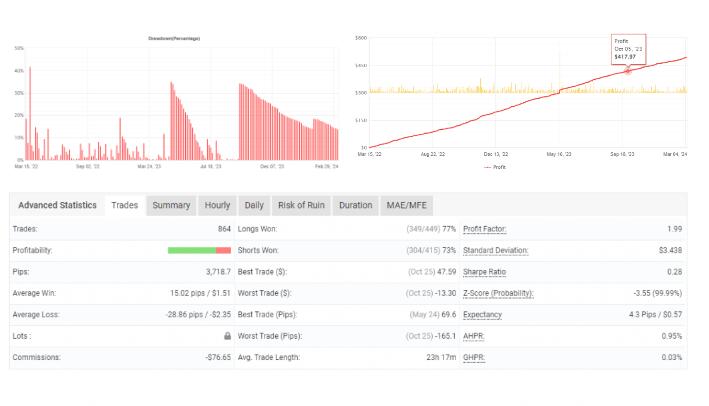Viewport: 709px width, 406px height.
Task: Open the Summary tab
Action: (x=171, y=205)
